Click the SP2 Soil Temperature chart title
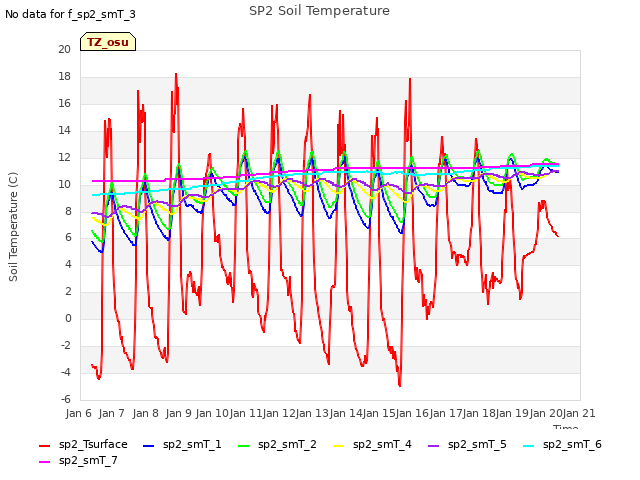 (x=319, y=11)
